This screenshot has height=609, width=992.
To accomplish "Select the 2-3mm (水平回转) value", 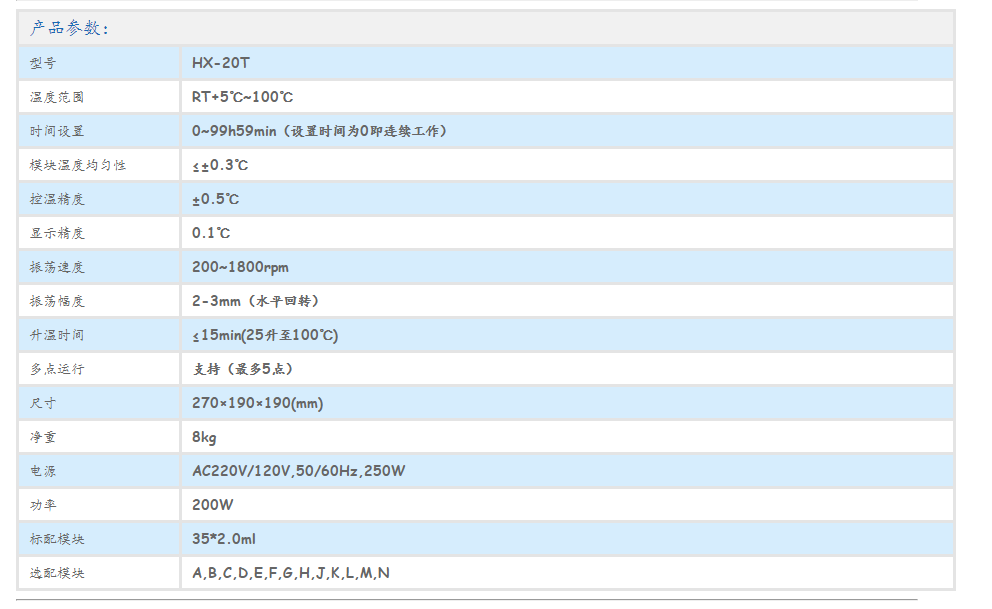I will (255, 301).
